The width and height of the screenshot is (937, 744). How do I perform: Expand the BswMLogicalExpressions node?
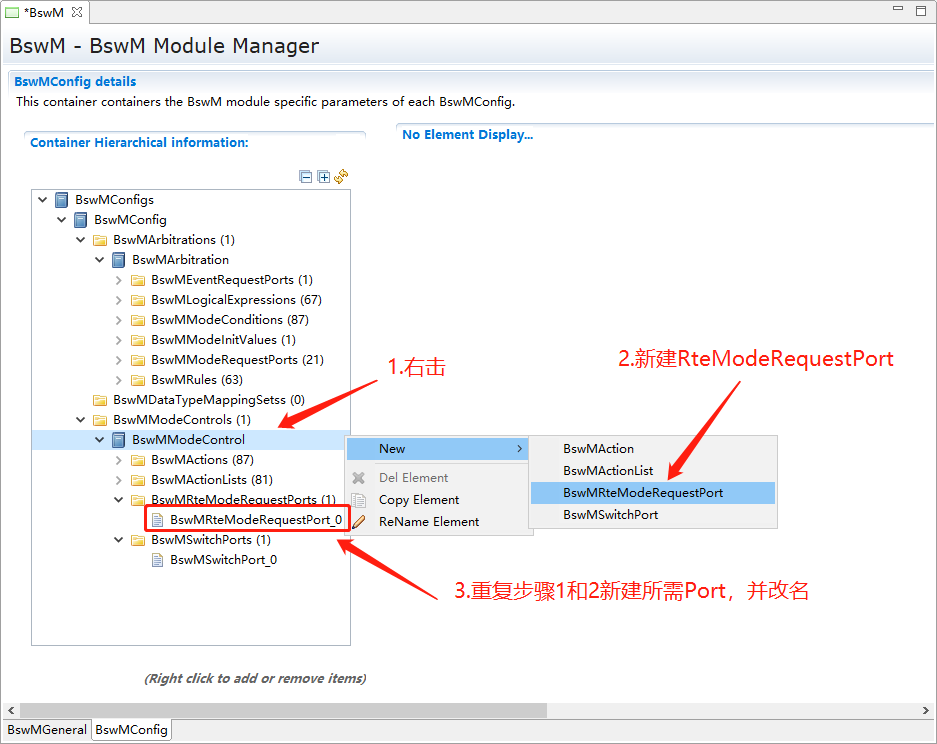(119, 300)
